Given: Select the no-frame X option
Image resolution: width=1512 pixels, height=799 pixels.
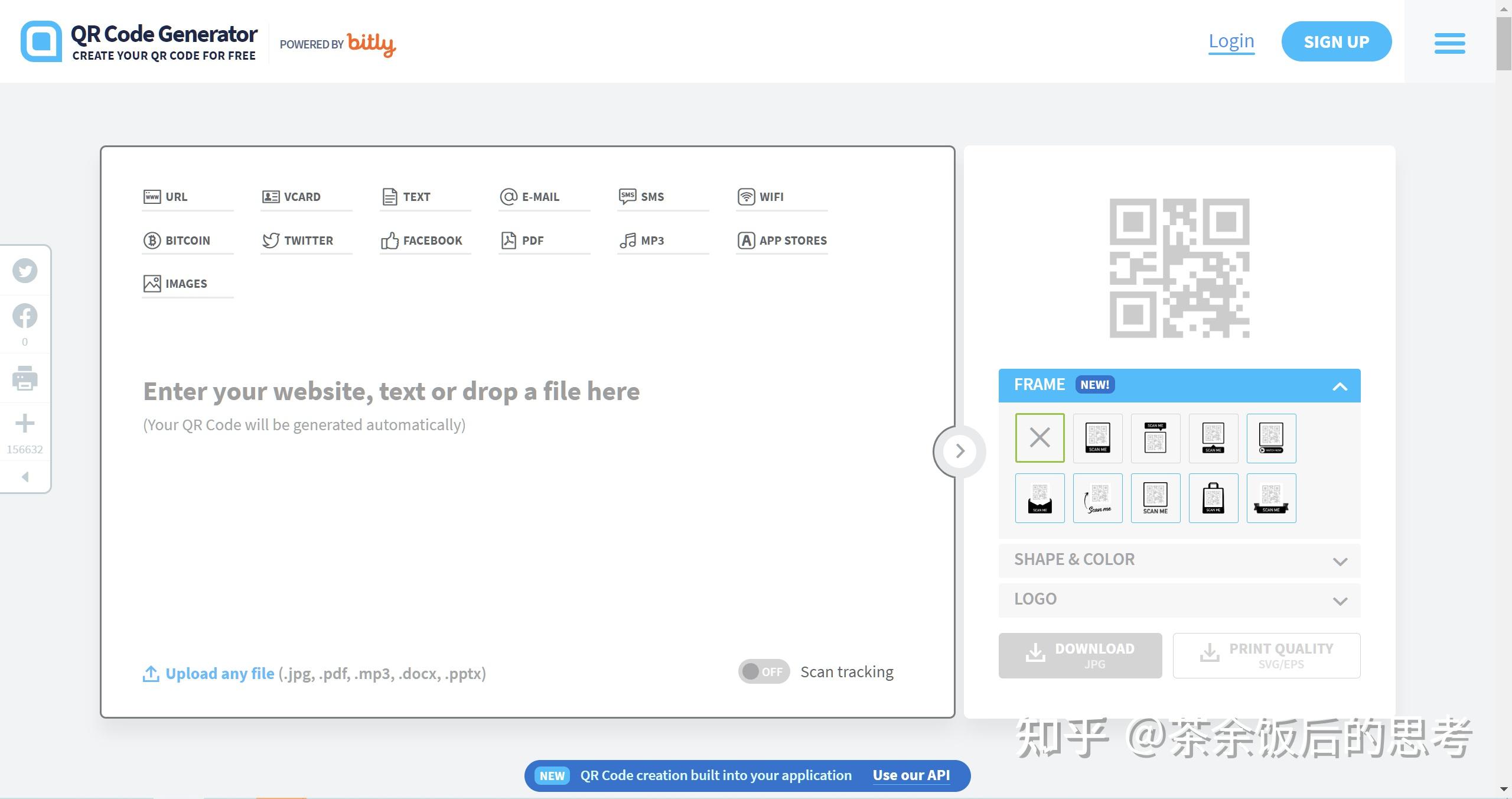Looking at the screenshot, I should click(x=1039, y=438).
